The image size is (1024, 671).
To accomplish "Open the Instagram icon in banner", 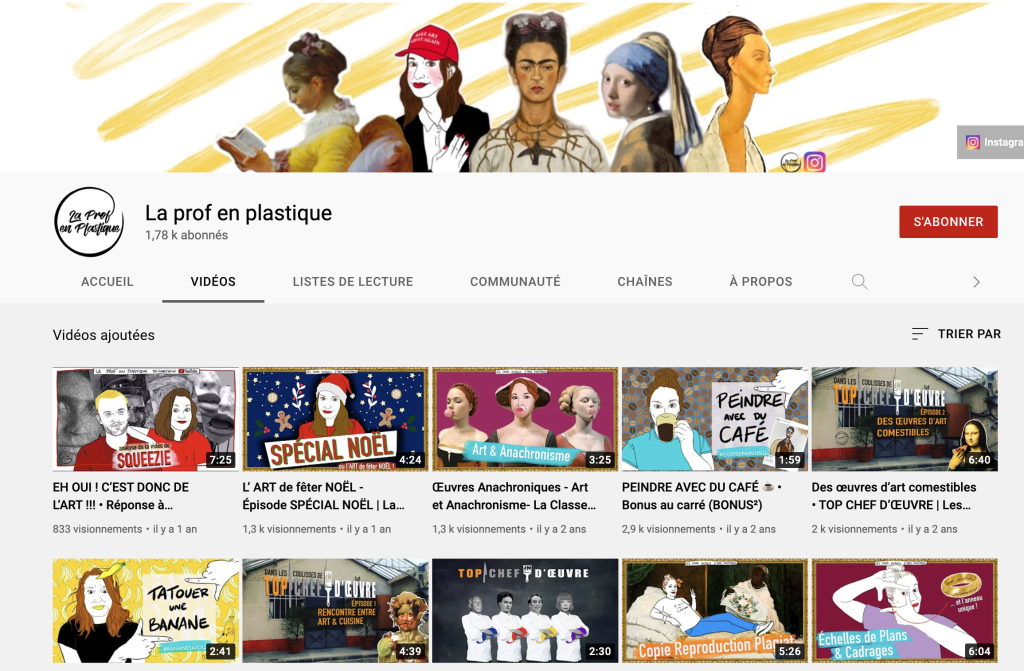I will pos(815,162).
